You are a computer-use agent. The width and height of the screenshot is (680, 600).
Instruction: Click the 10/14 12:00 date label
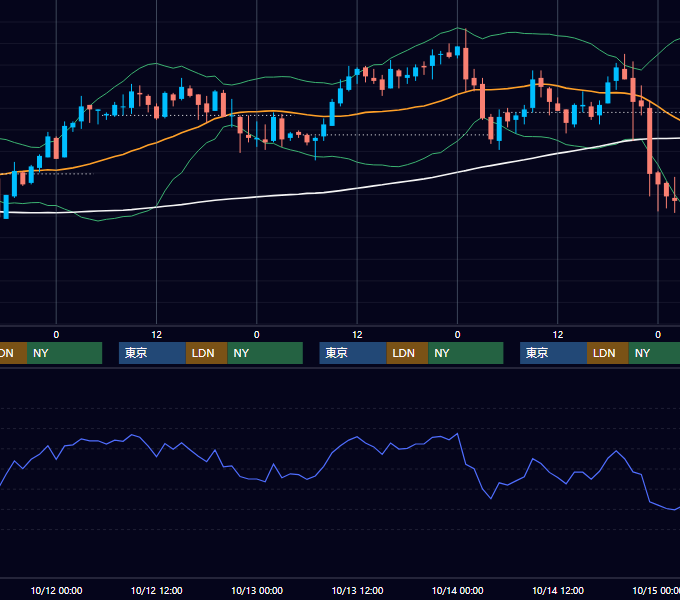click(558, 590)
